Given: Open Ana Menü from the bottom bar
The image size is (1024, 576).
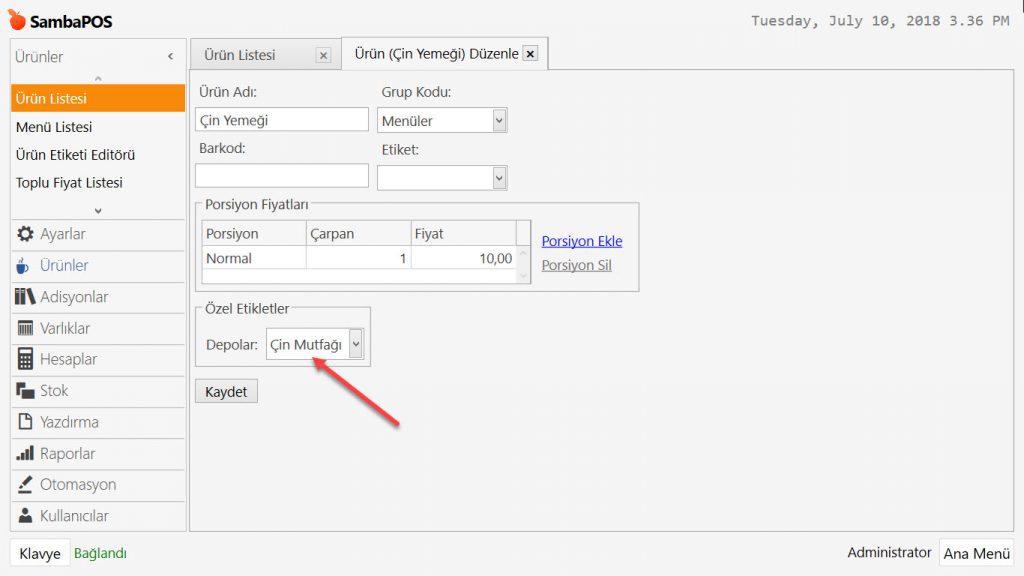Looking at the screenshot, I should [x=976, y=553].
